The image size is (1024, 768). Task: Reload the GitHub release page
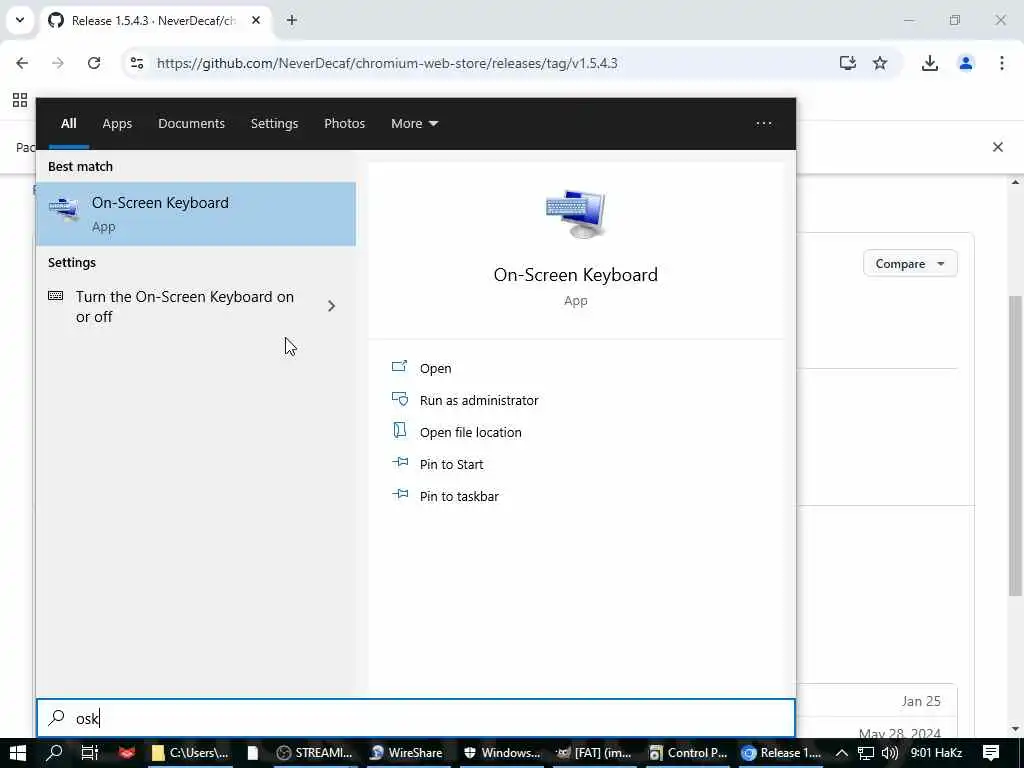(94, 63)
